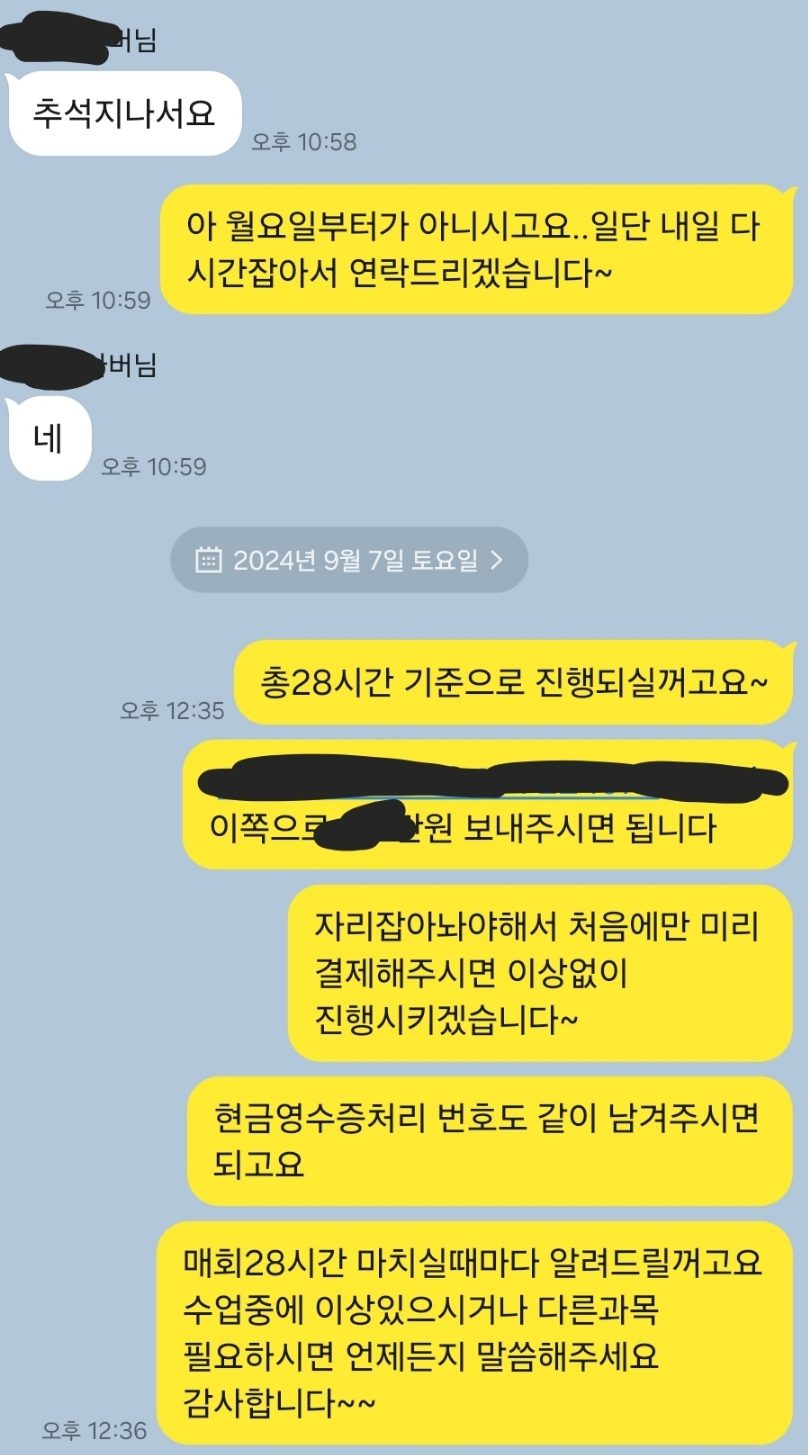
Task: Click the 오후 10:59 timestamp beside the 네 bubble
Action: (x=154, y=467)
